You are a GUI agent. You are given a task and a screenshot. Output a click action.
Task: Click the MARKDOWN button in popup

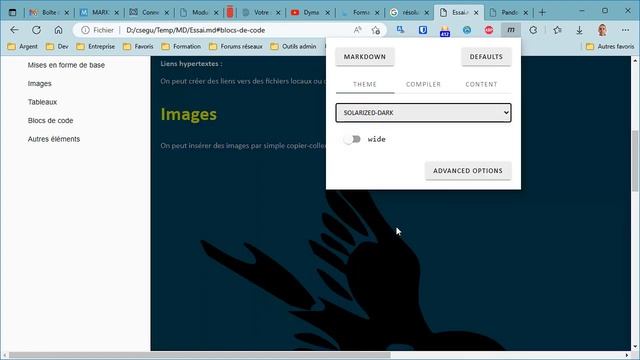pos(365,57)
